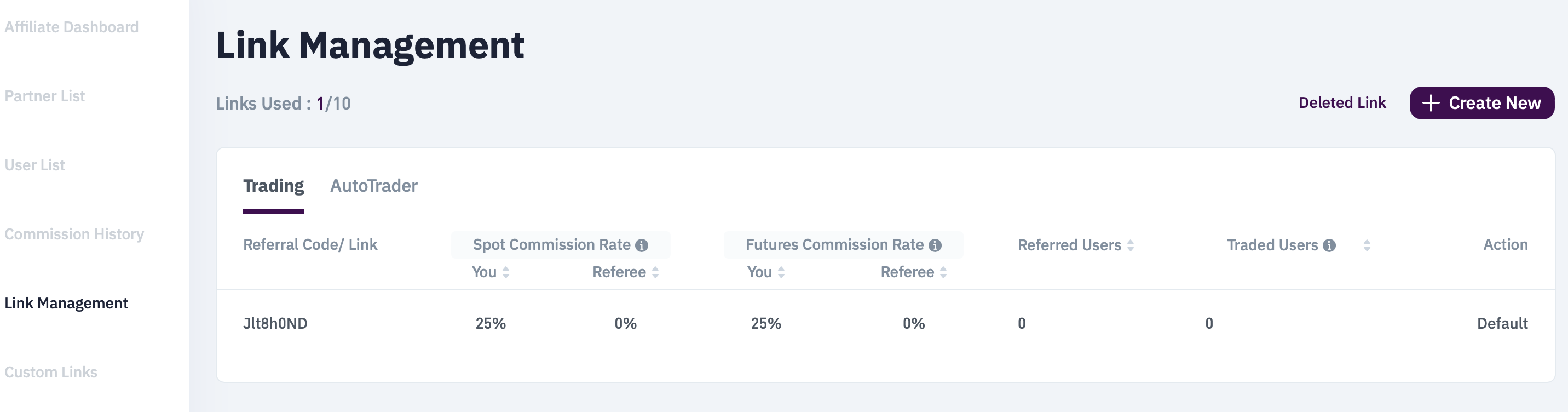Sort by Spot 'You' column arrows

point(506,272)
